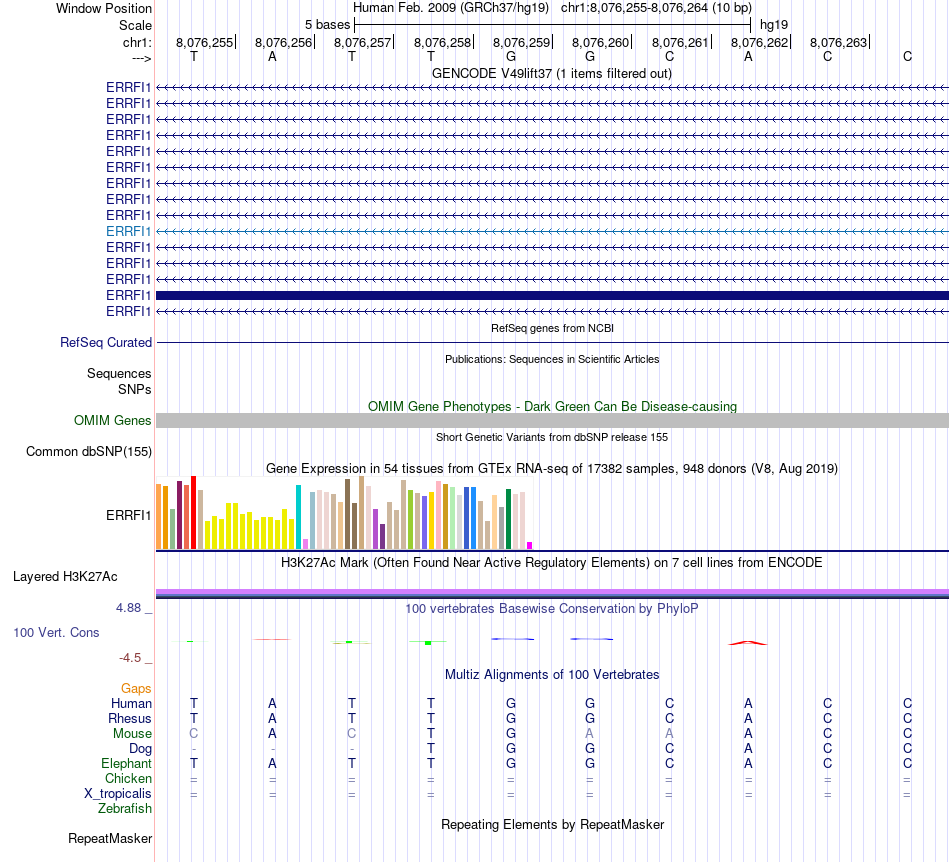The height and width of the screenshot is (862, 950).
Task: Click the short magenta bar ending GTEx chart
Action: tap(530, 546)
